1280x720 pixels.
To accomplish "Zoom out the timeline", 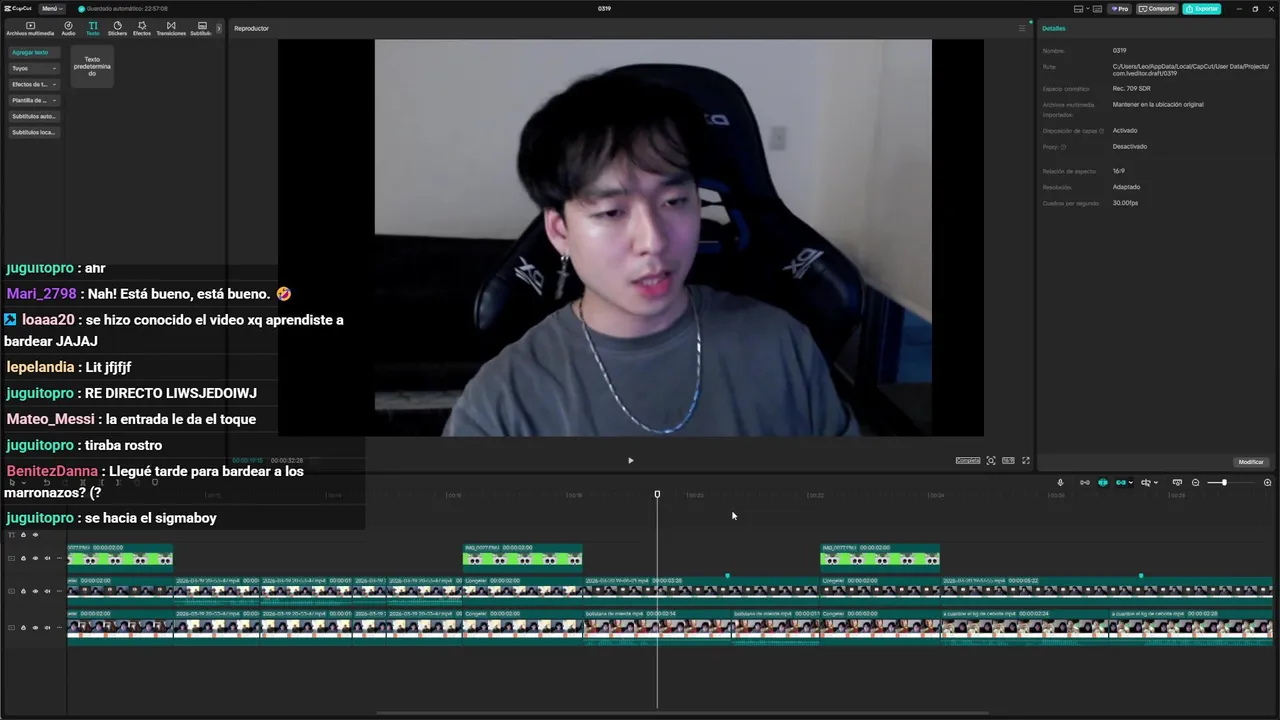I will tap(1195, 482).
